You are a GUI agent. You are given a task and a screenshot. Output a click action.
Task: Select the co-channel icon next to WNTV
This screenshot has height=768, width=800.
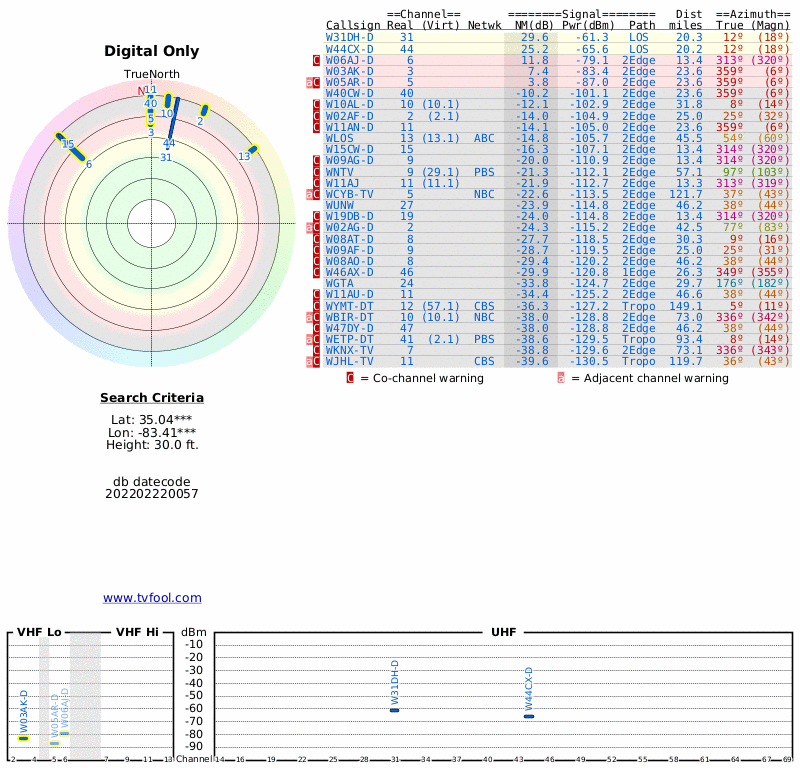pyautogui.click(x=317, y=172)
